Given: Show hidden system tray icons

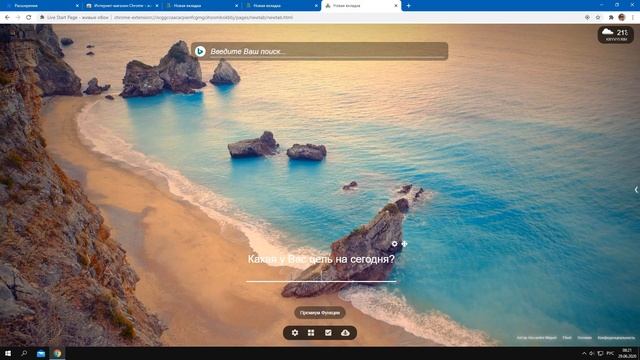Looking at the screenshot, I should [584, 353].
